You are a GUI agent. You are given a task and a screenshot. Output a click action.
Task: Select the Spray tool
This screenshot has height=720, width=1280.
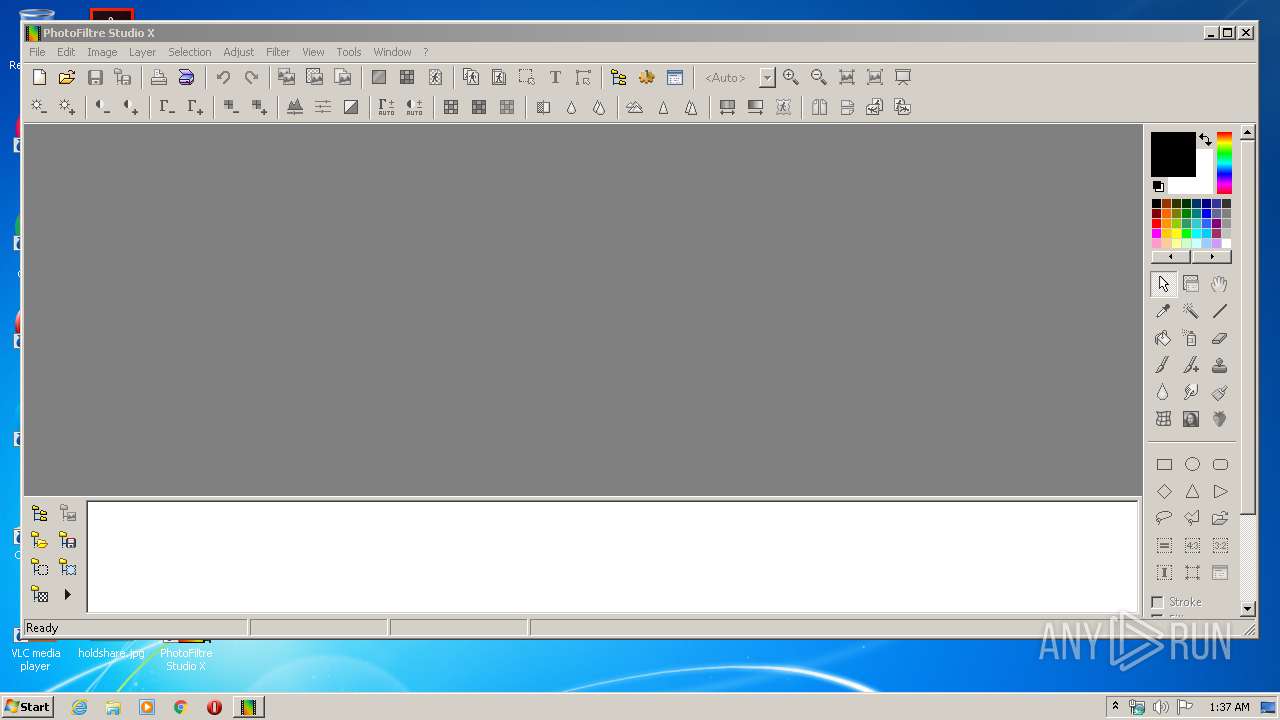coord(1191,338)
